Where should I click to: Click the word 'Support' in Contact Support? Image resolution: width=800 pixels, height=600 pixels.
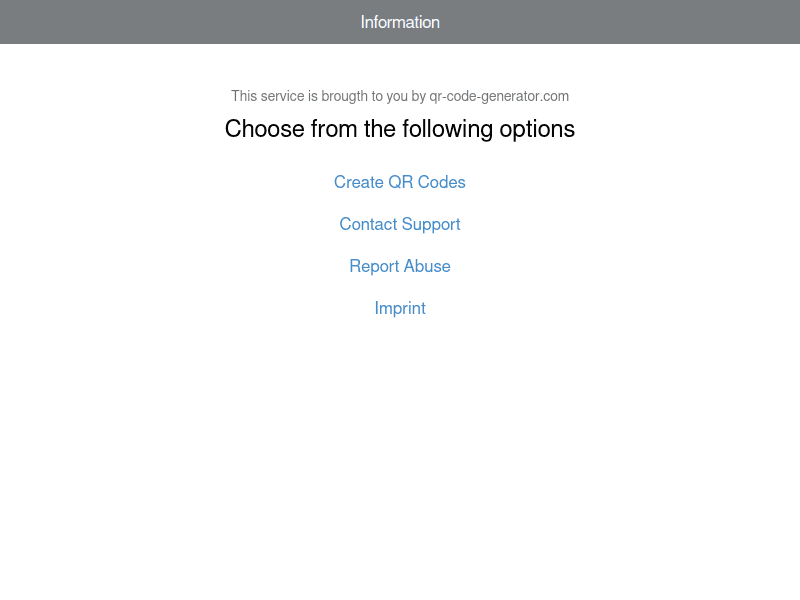[431, 224]
